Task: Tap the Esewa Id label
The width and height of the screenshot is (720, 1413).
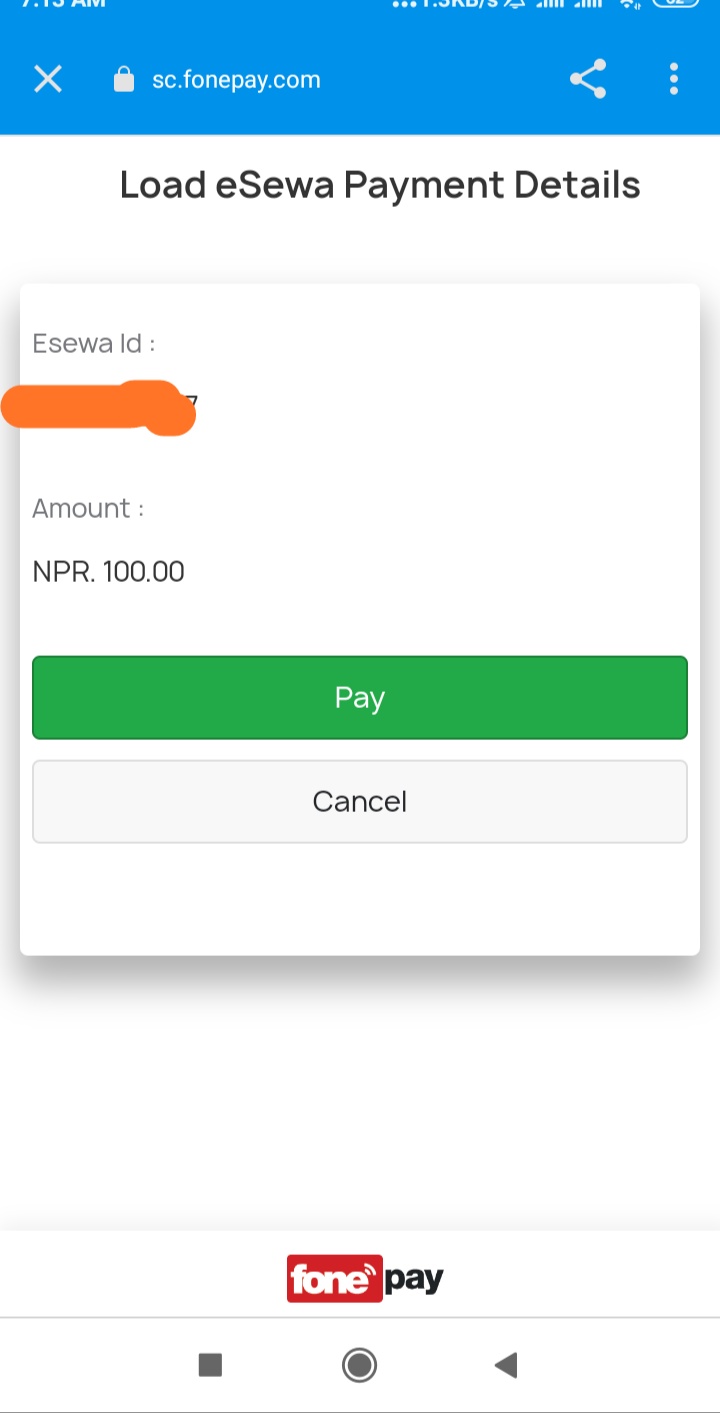Action: [x=94, y=343]
